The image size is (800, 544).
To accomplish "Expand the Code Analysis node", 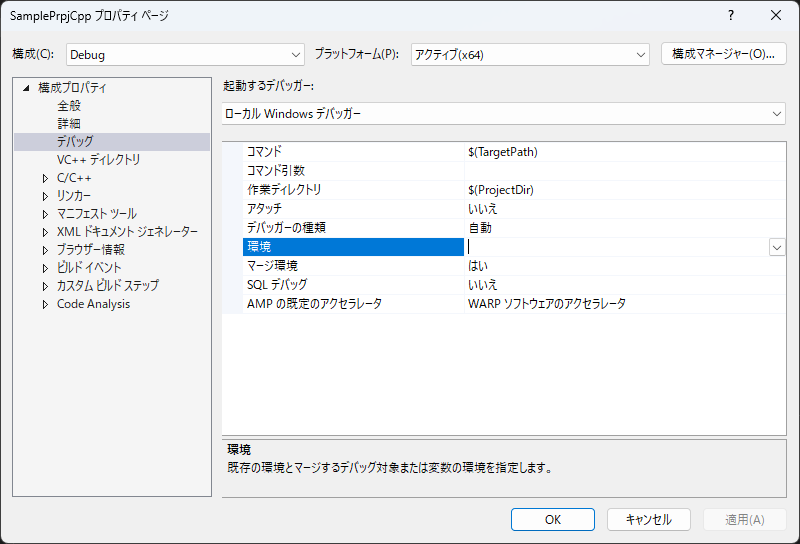I will pos(45,304).
